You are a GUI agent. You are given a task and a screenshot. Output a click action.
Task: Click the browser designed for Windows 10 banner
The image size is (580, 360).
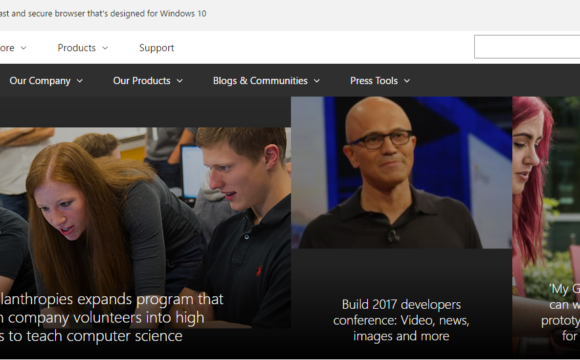pos(103,14)
